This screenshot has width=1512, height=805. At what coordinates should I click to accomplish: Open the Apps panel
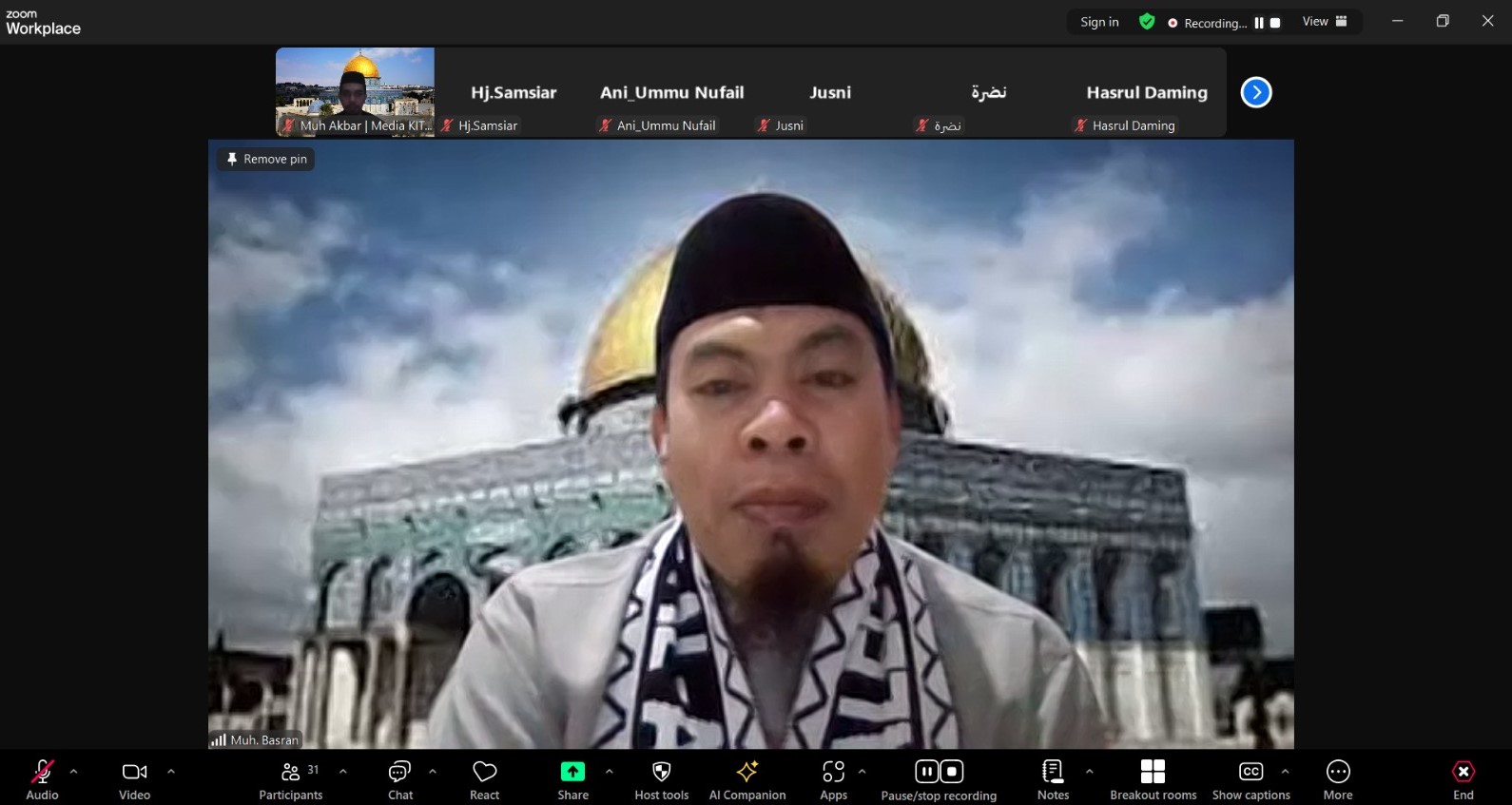833,778
